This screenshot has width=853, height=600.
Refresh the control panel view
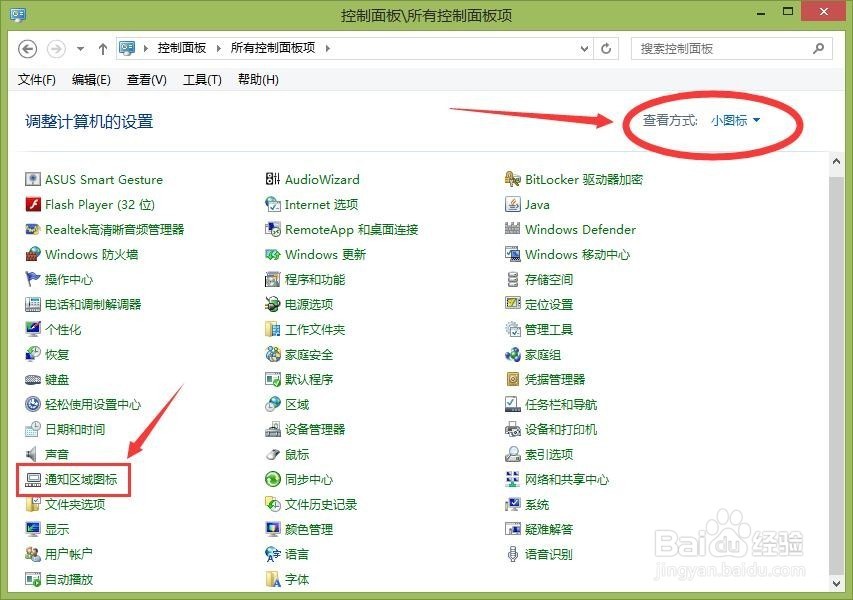coord(606,48)
